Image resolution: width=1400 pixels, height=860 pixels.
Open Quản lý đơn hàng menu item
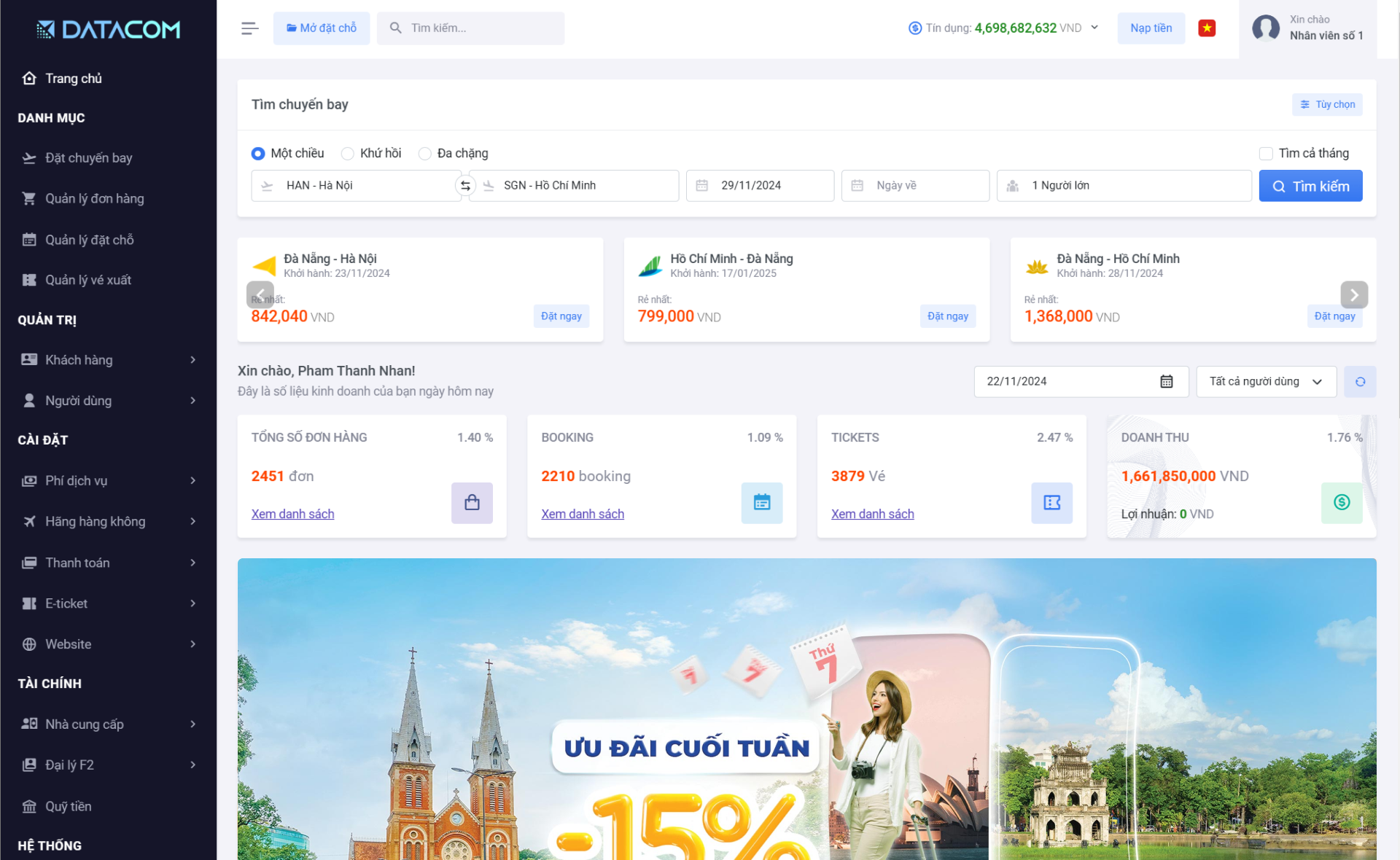[94, 199]
